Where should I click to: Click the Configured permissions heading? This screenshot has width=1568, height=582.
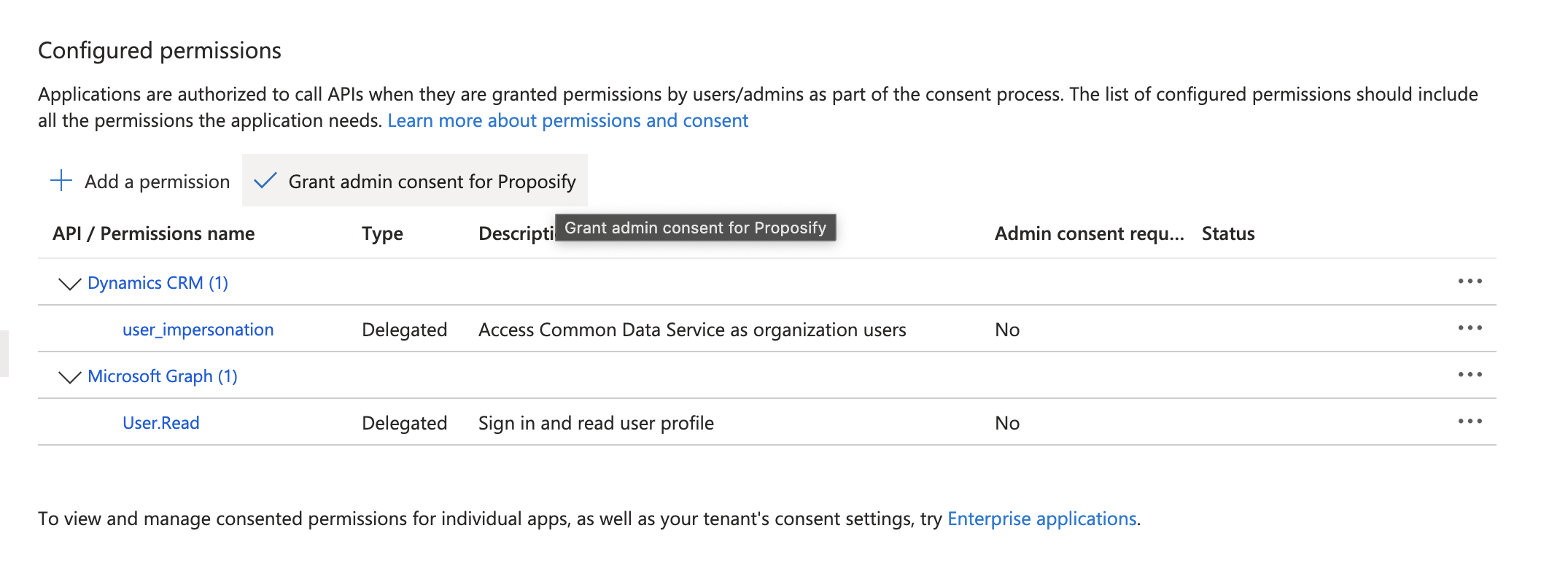[x=160, y=50]
